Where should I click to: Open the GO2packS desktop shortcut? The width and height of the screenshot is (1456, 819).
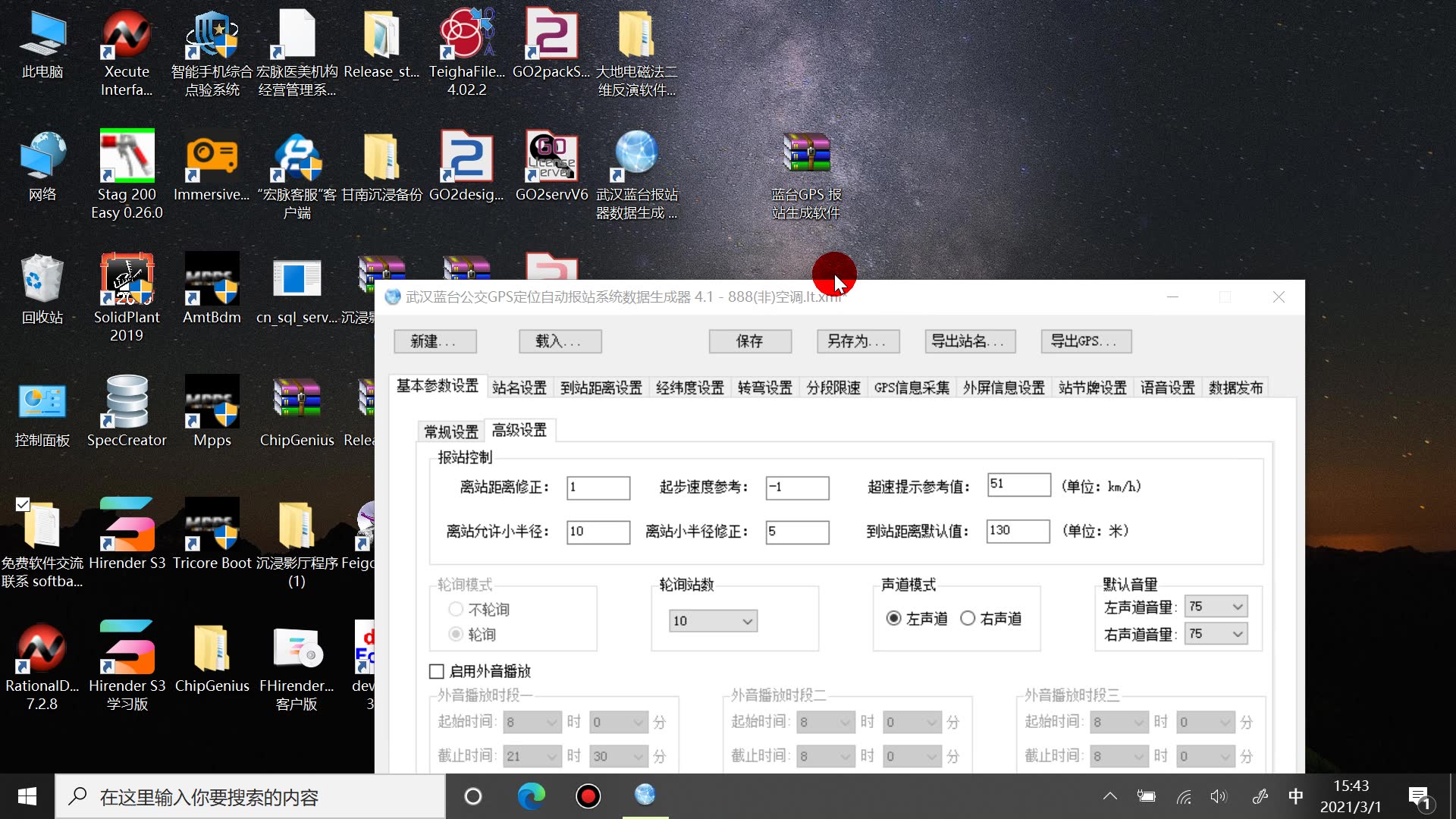(551, 45)
